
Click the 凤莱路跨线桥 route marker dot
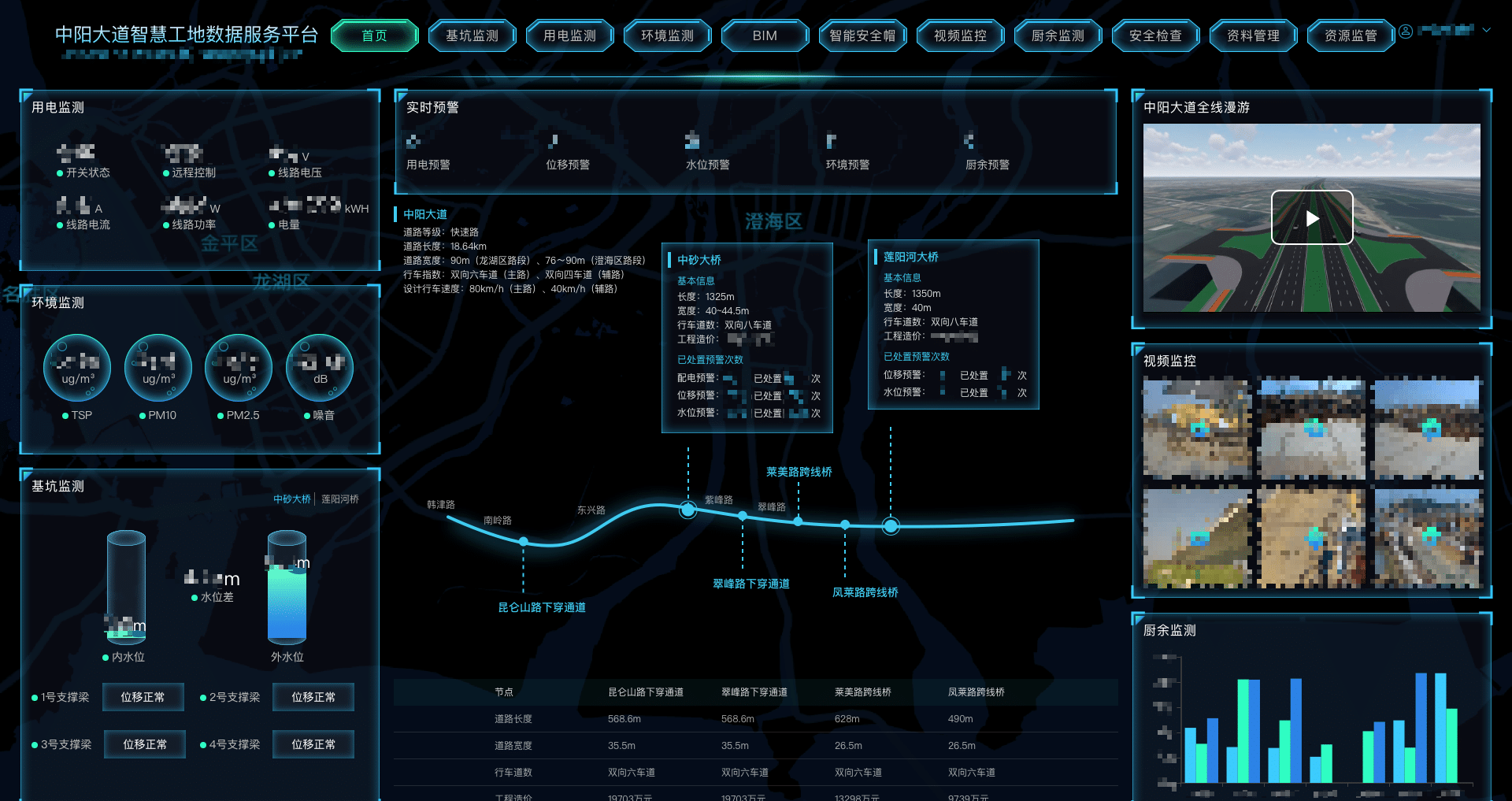[845, 525]
